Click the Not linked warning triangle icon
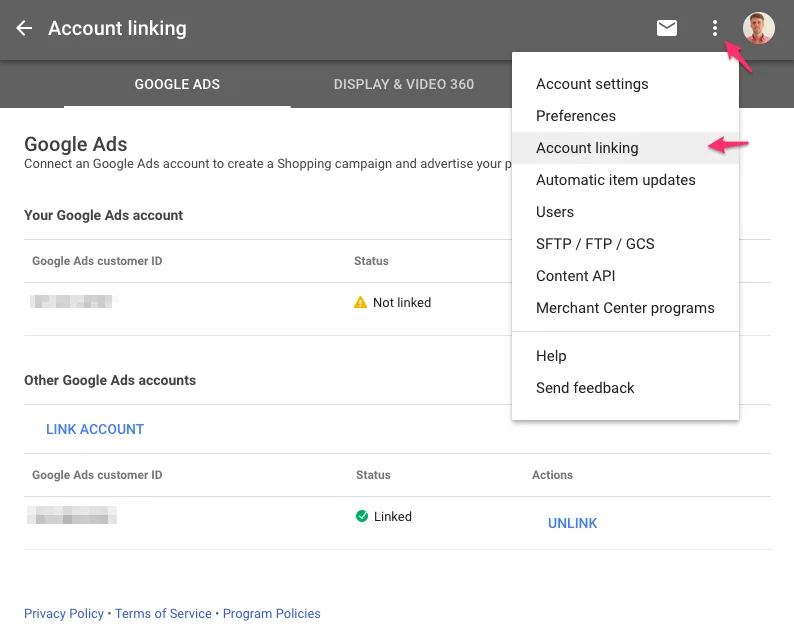Image resolution: width=794 pixels, height=632 pixels. point(360,302)
